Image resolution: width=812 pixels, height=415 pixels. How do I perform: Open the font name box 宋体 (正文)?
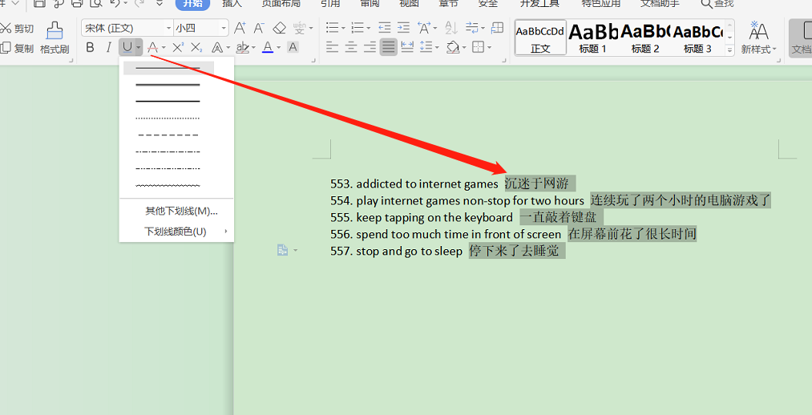(x=127, y=28)
